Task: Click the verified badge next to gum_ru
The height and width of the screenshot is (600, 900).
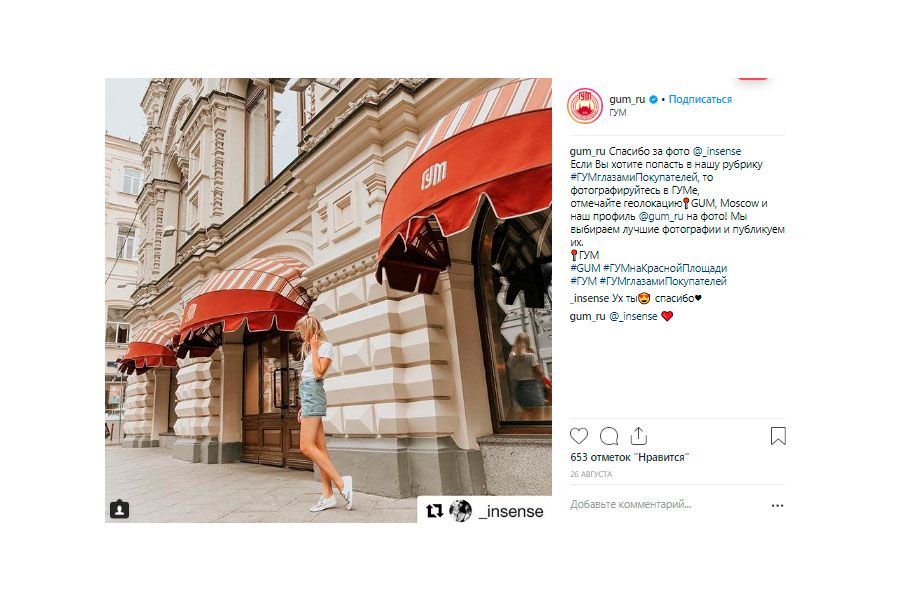Action: tap(653, 99)
